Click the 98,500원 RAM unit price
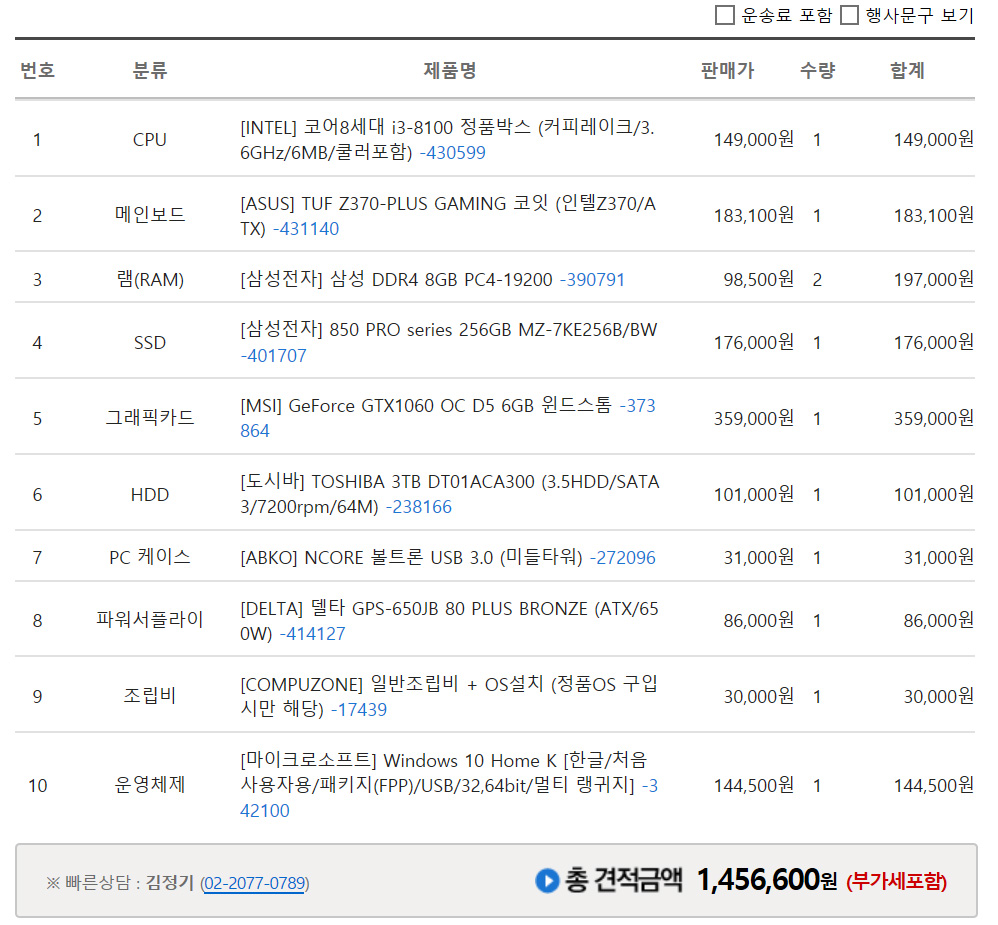 759,279
